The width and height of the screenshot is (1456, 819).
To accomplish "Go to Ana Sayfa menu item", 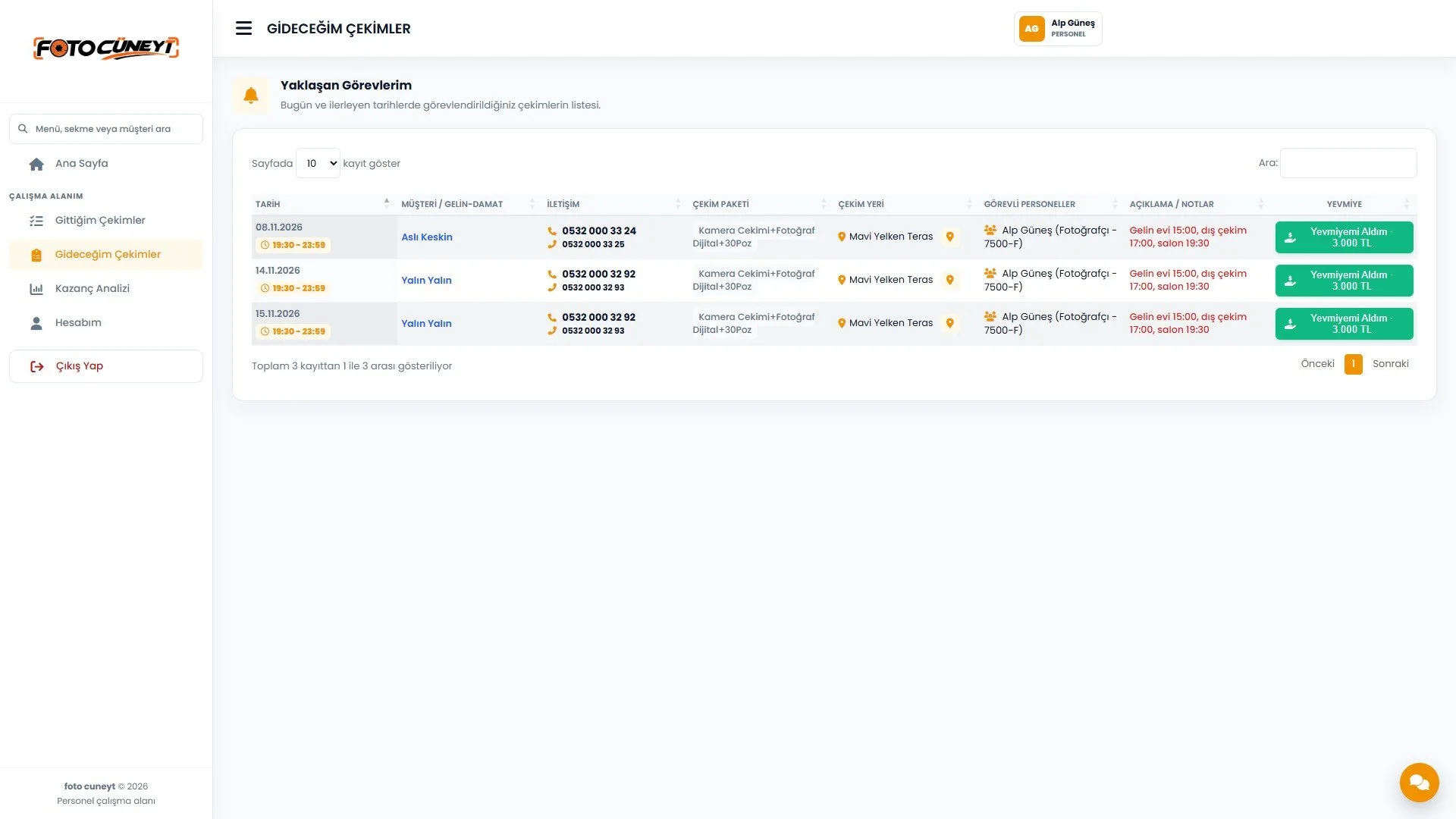I will click(106, 164).
